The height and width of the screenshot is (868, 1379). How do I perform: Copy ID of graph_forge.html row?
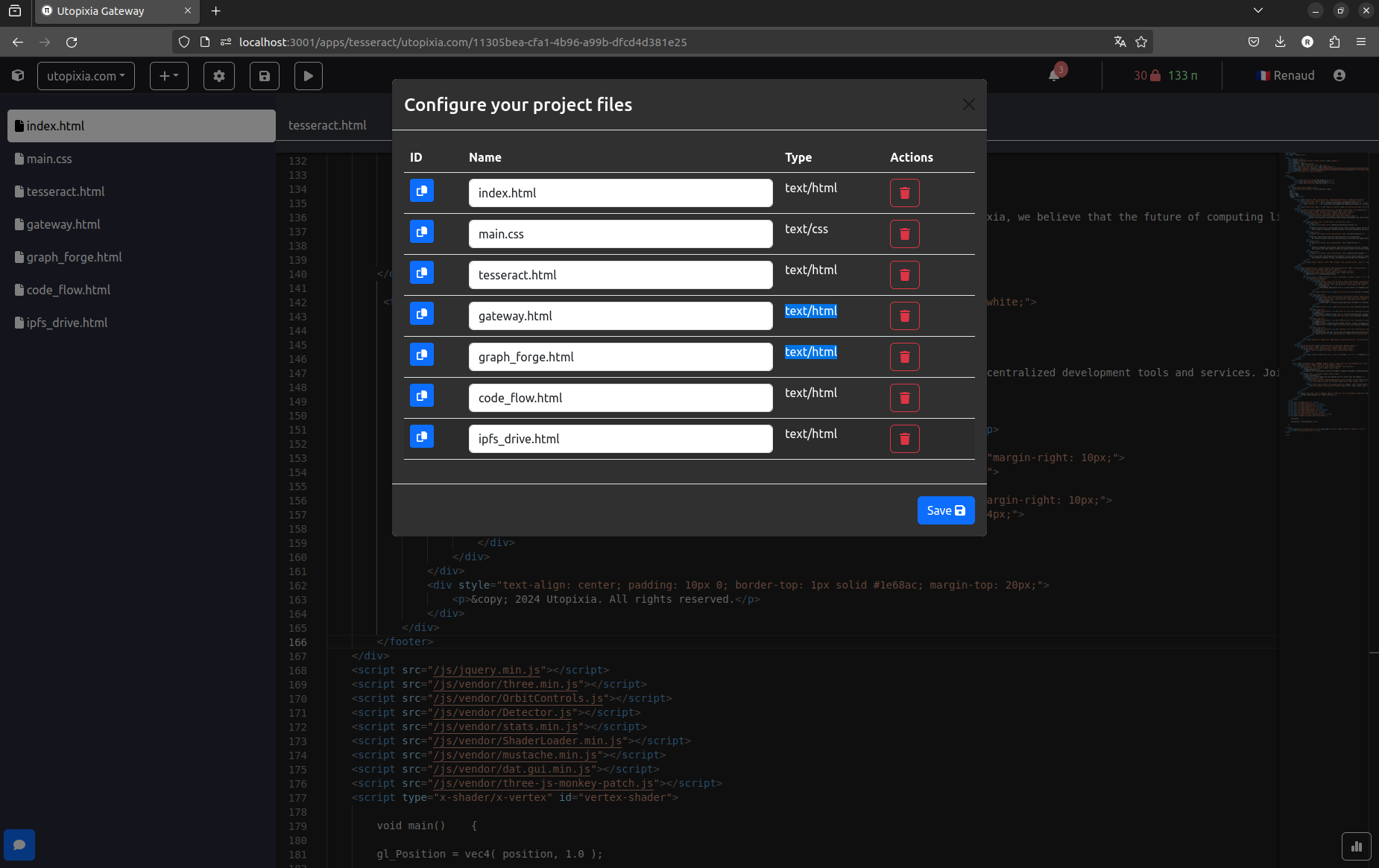pos(422,355)
